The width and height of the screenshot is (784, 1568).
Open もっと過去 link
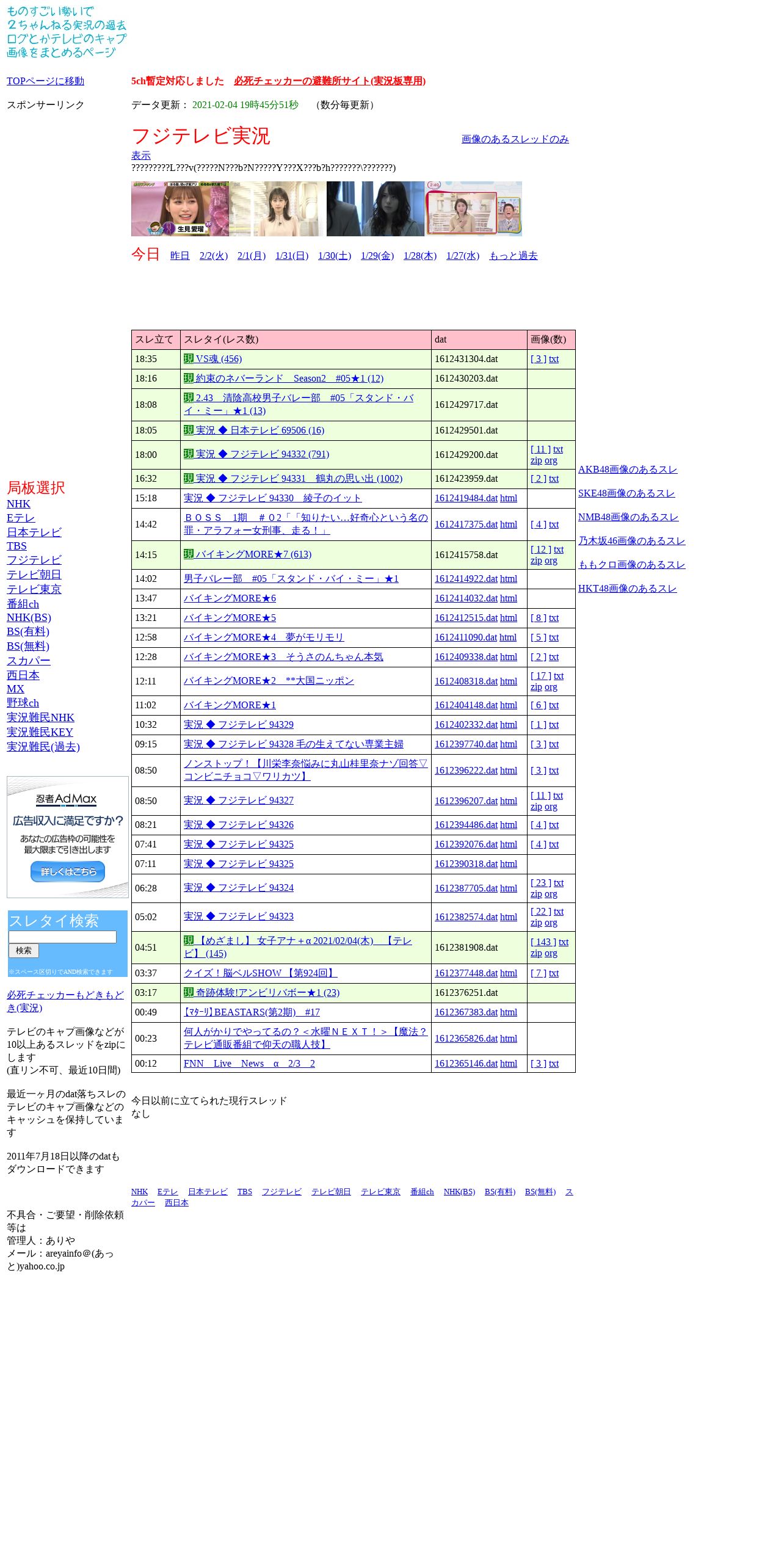514,256
